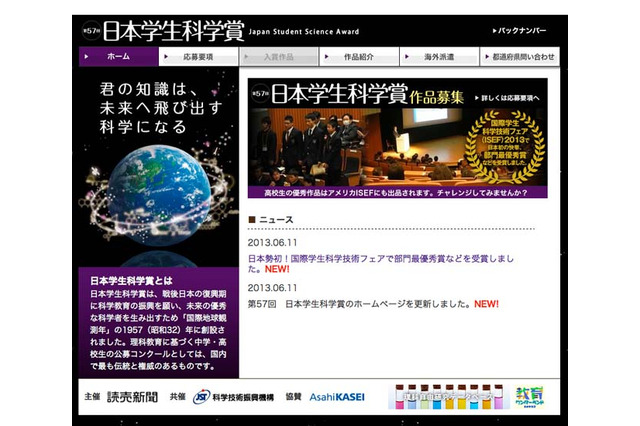
Task: Click the 日本学生科学賞 header logo
Action: (173, 31)
